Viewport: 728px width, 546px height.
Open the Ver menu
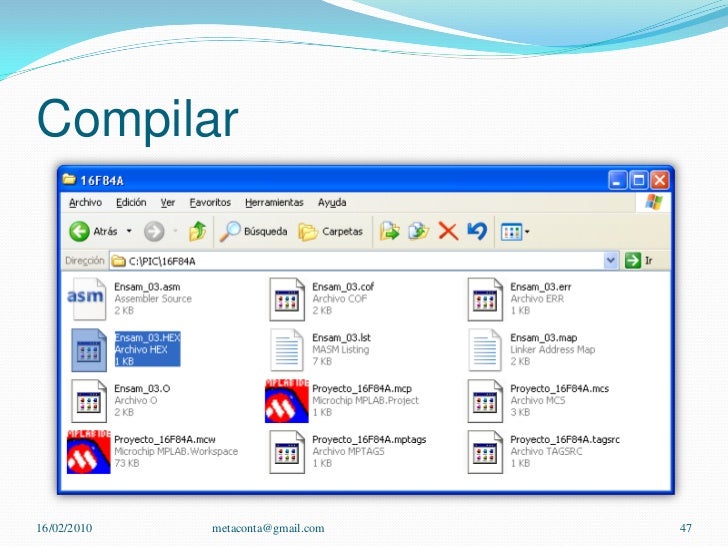(x=168, y=202)
